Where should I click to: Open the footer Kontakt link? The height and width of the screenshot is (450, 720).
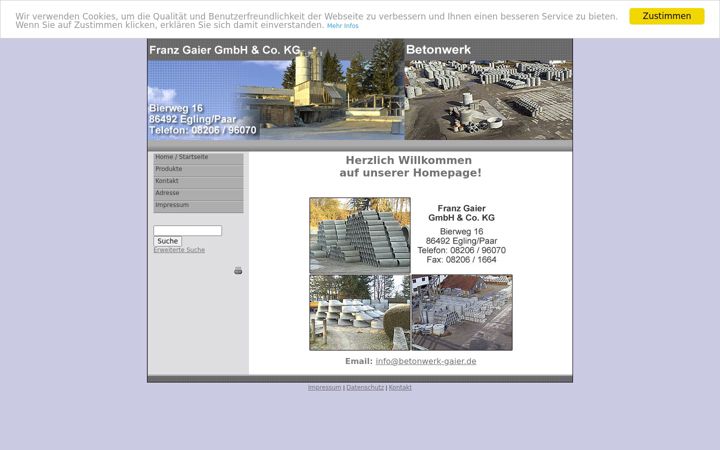[400, 388]
